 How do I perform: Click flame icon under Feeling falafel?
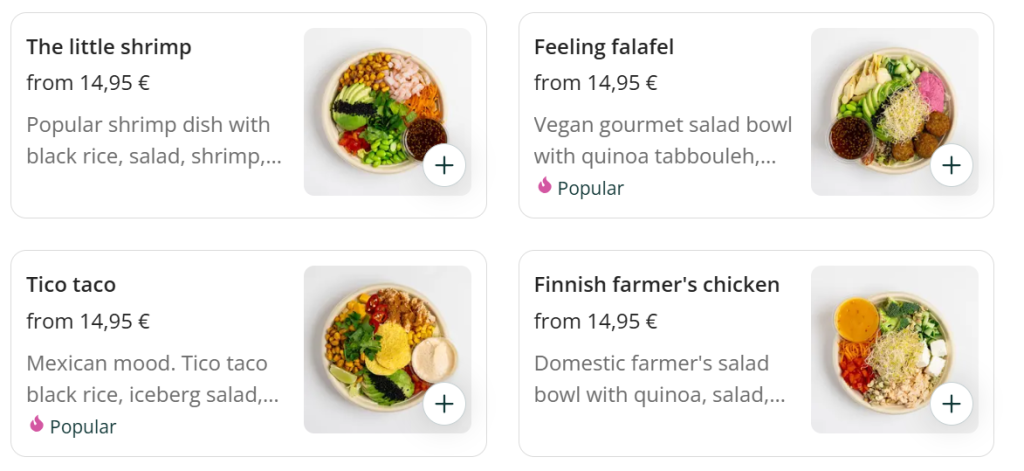pyautogui.click(x=545, y=186)
